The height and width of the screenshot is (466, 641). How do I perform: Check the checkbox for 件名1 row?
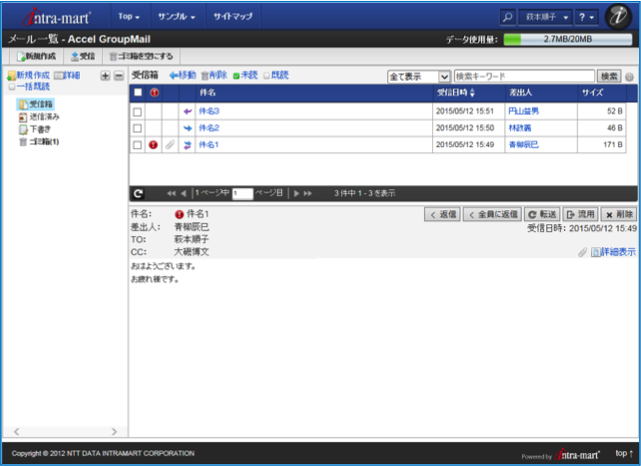[137, 145]
